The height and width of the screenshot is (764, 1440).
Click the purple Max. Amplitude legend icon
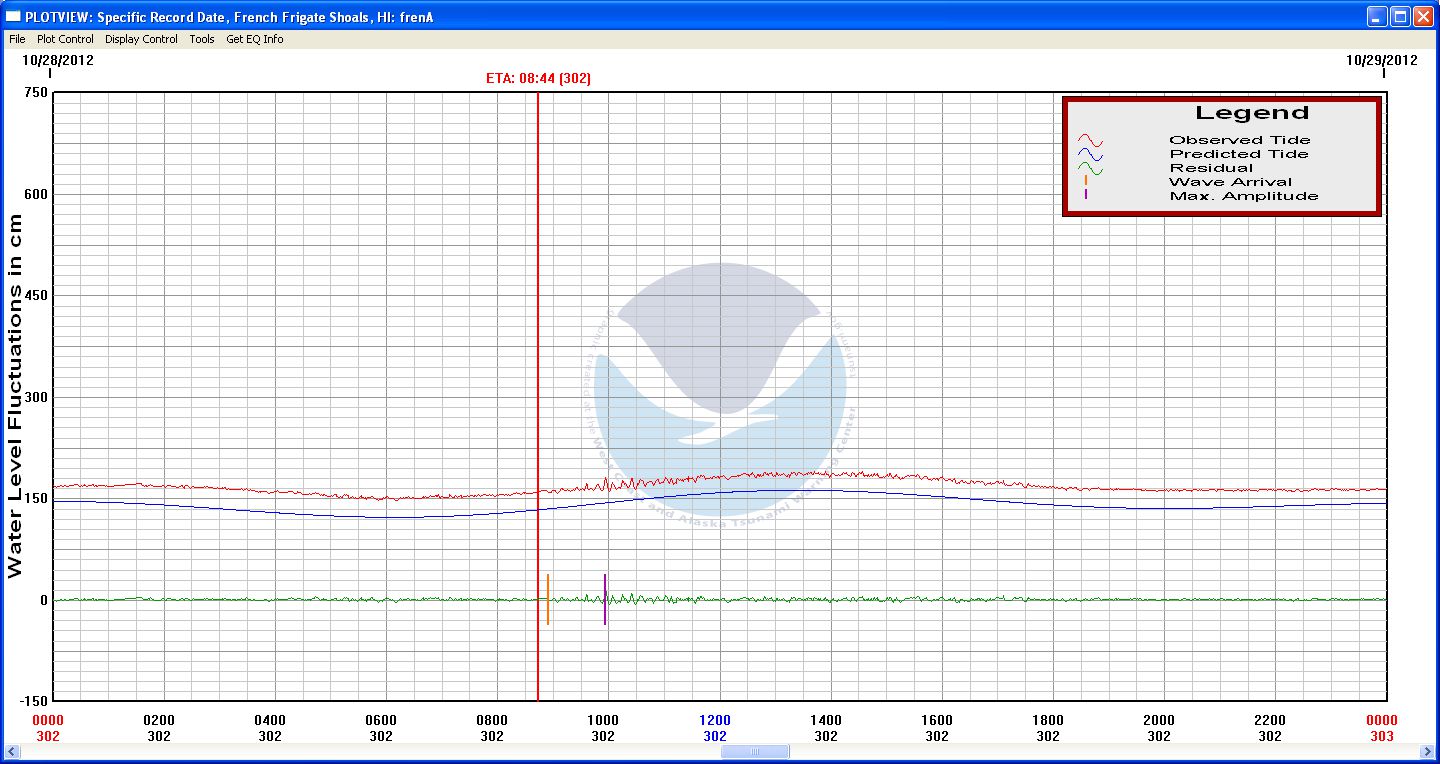pyautogui.click(x=1086, y=195)
